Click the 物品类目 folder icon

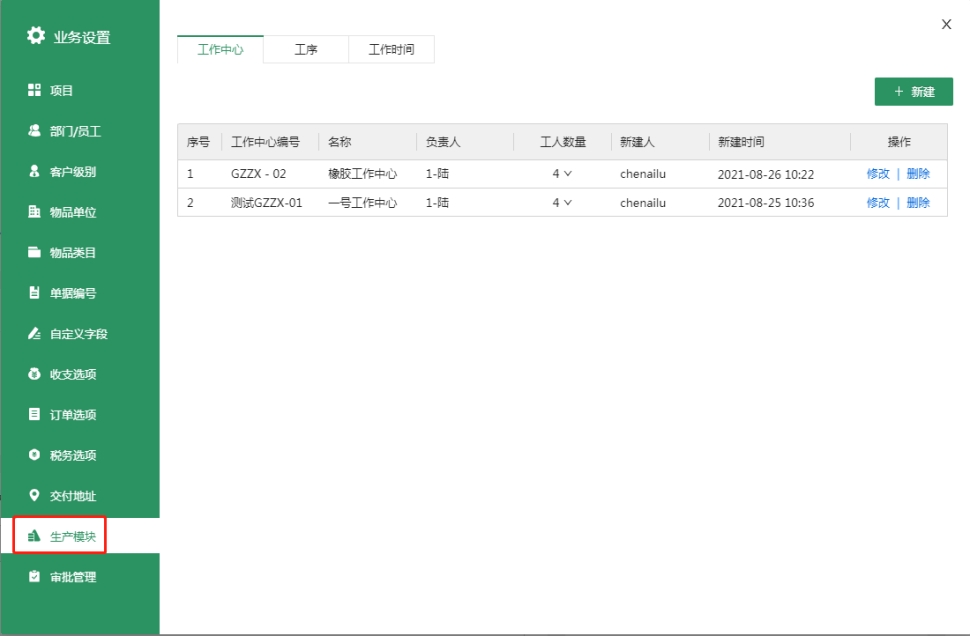point(34,253)
